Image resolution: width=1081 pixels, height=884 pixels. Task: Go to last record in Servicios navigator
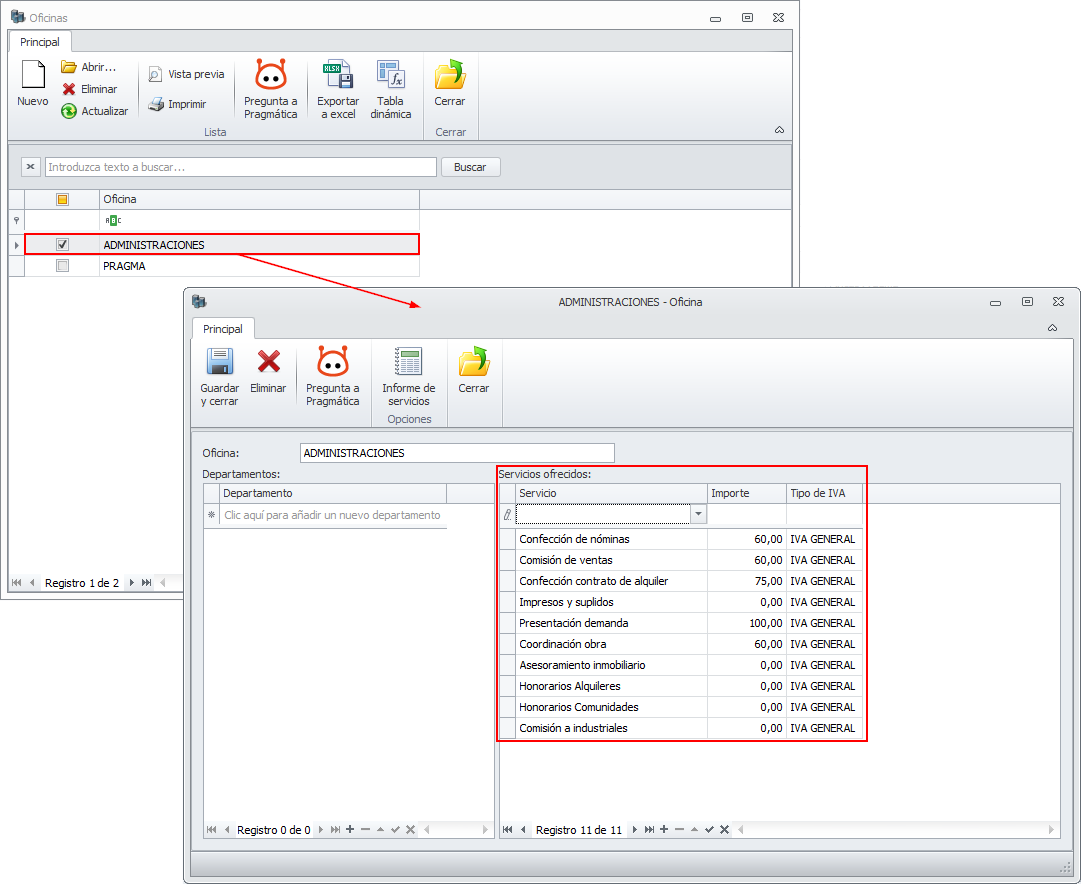[649, 830]
